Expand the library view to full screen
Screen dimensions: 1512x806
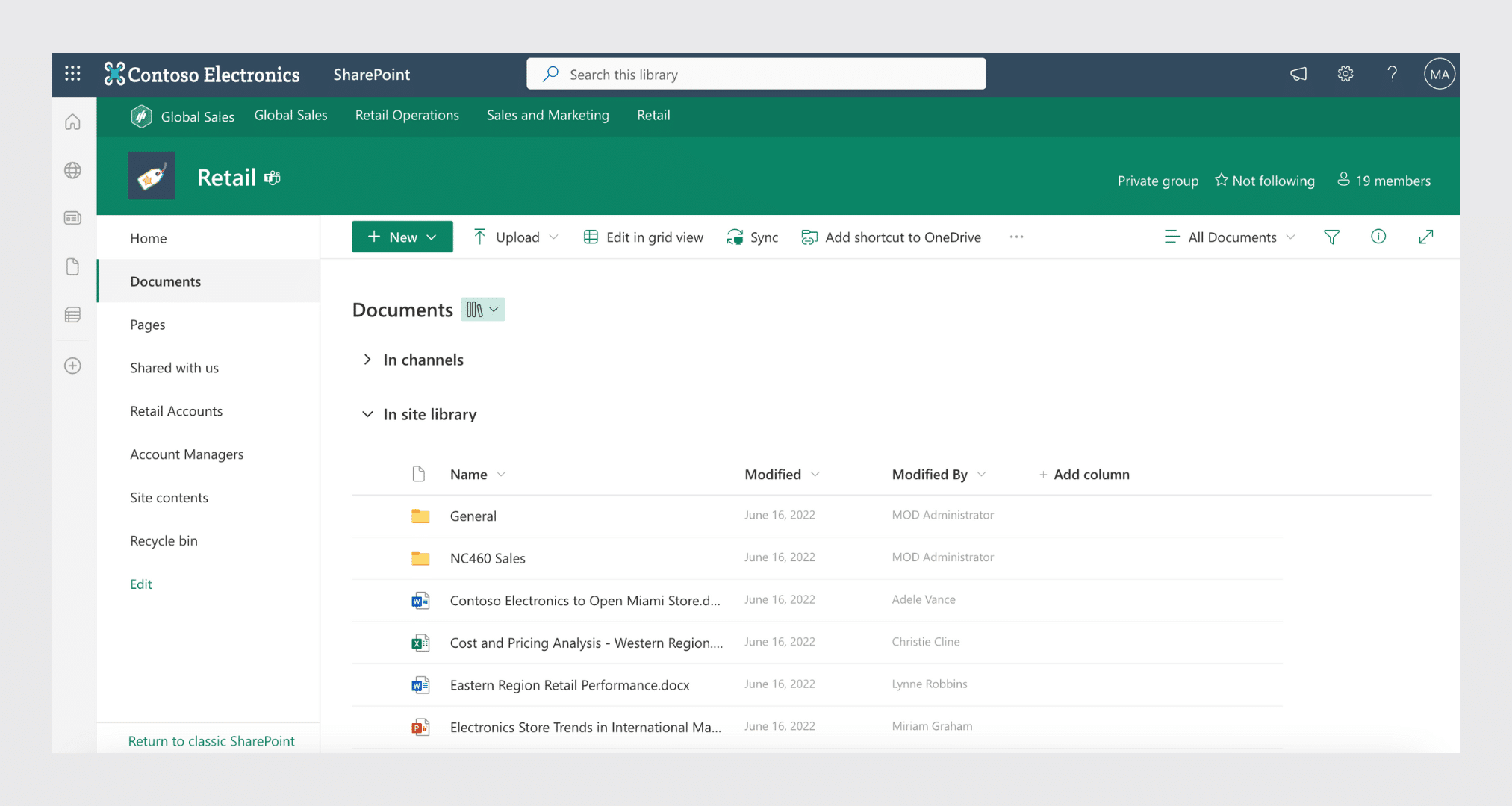pyautogui.click(x=1426, y=237)
